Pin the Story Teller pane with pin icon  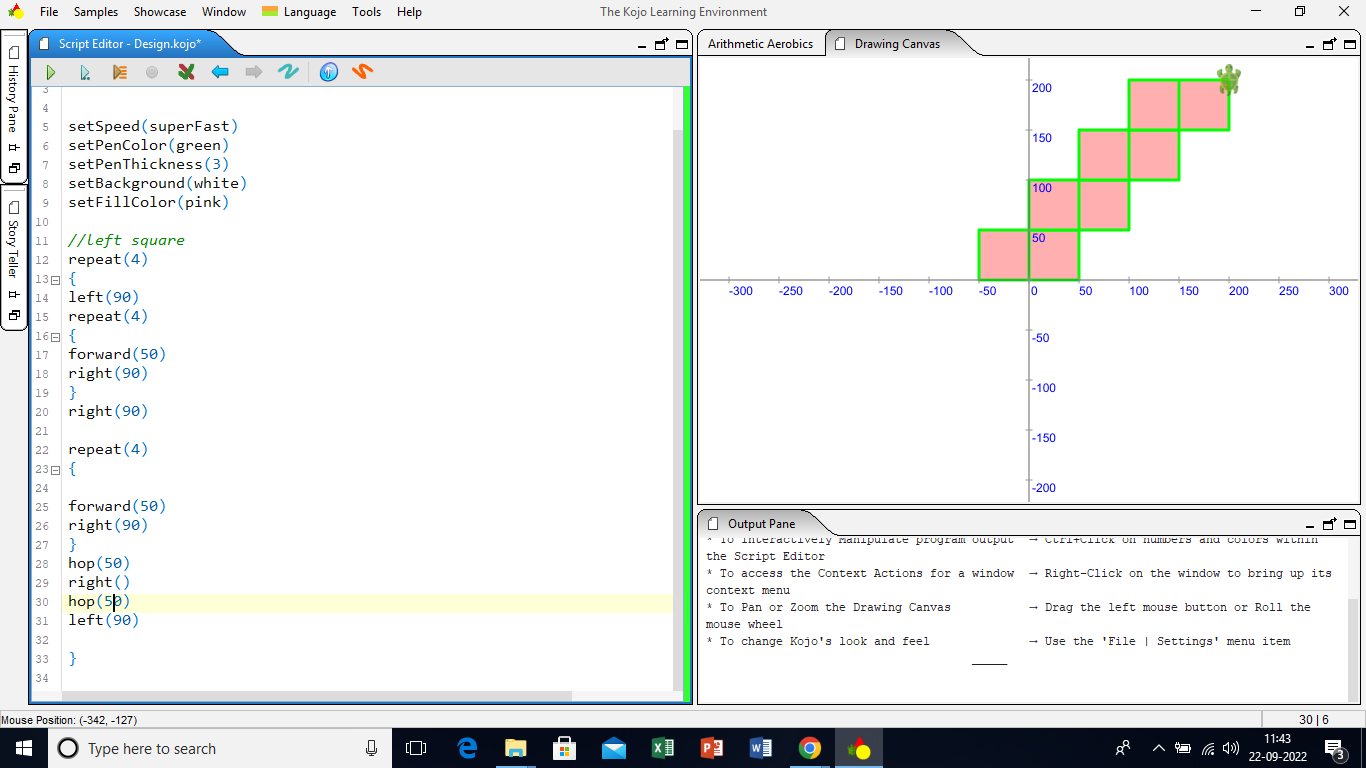tap(14, 294)
